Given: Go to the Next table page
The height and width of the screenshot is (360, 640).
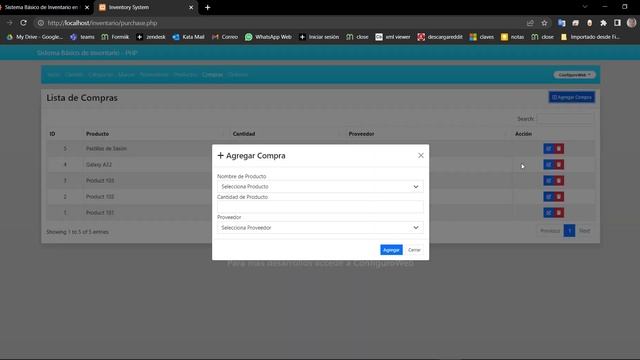Looking at the screenshot, I should pyautogui.click(x=584, y=231).
